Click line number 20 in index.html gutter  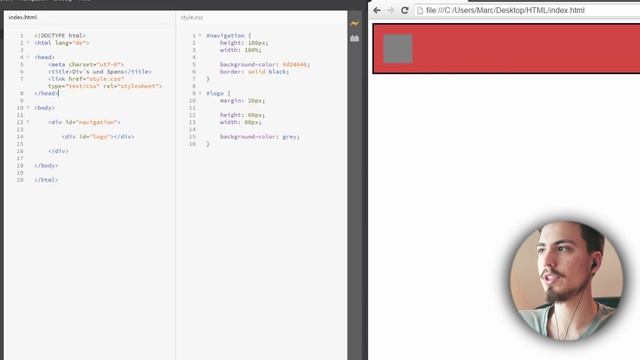[20, 180]
